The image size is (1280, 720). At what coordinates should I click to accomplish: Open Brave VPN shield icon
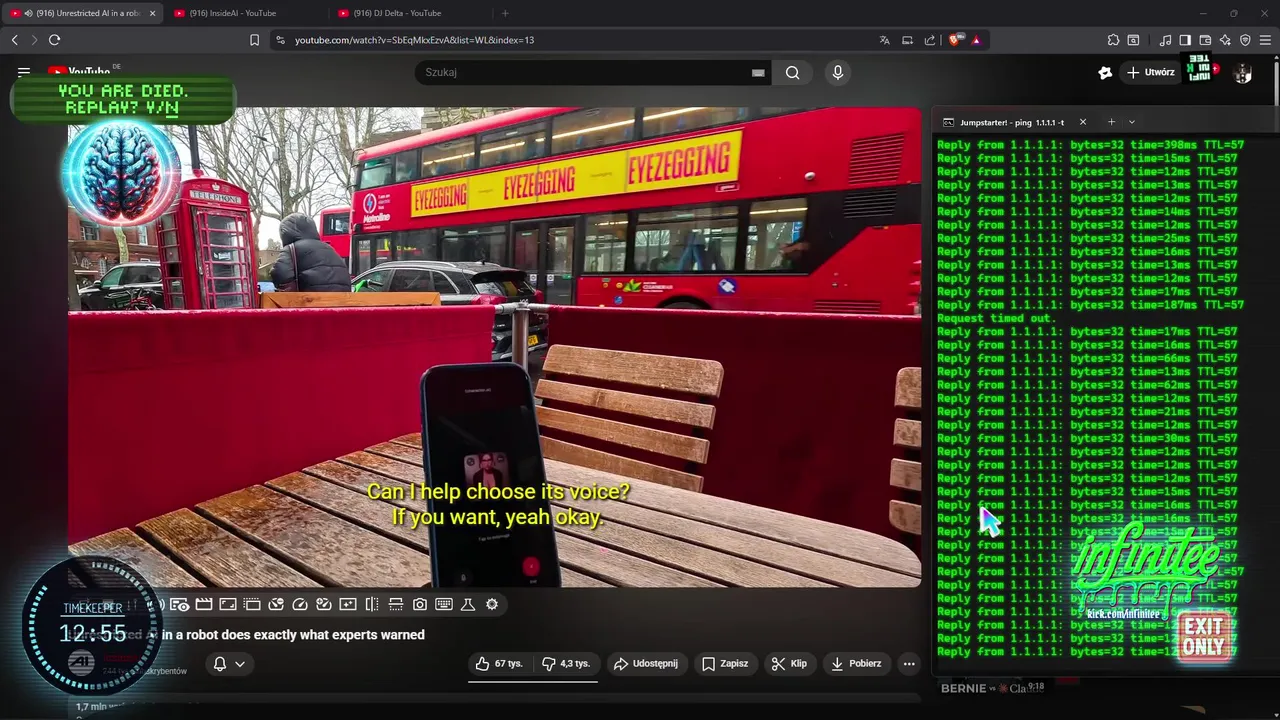tap(1245, 40)
